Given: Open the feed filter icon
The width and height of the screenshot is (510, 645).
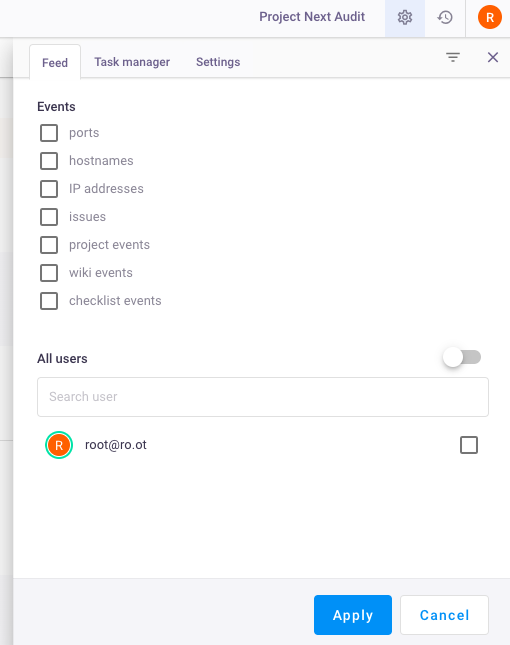Looking at the screenshot, I should click(x=453, y=57).
